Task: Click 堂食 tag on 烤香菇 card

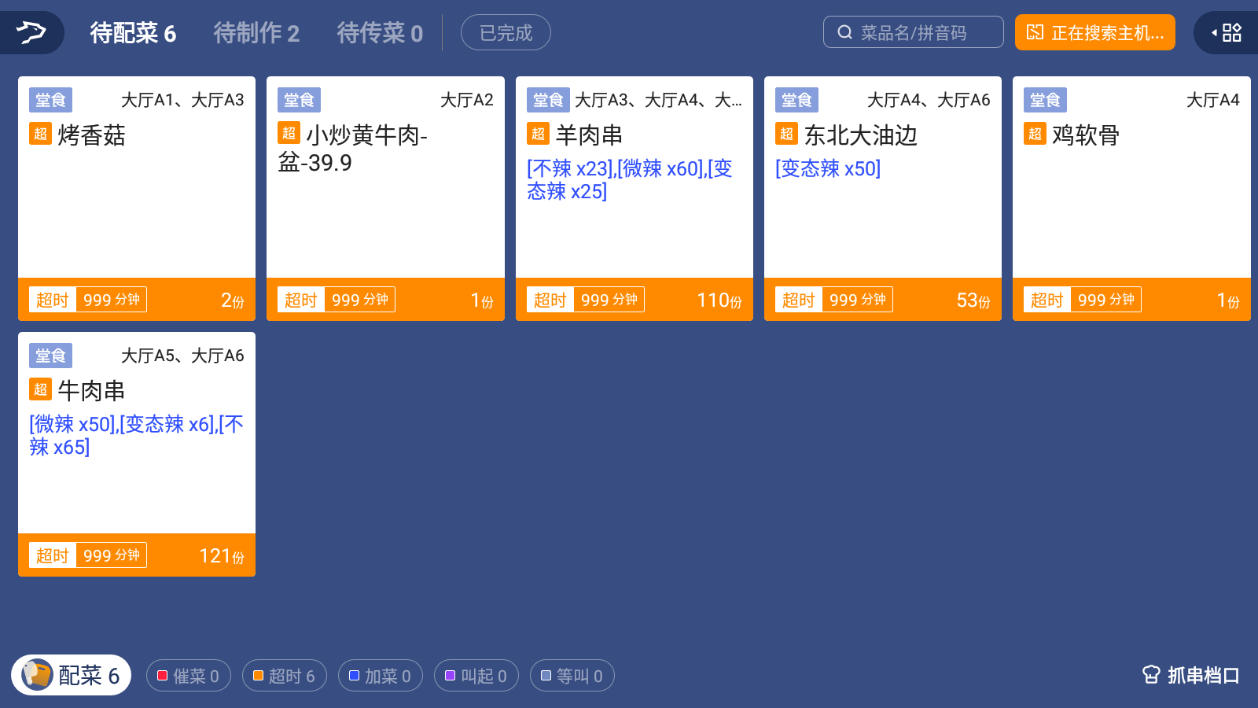Action: click(50, 100)
